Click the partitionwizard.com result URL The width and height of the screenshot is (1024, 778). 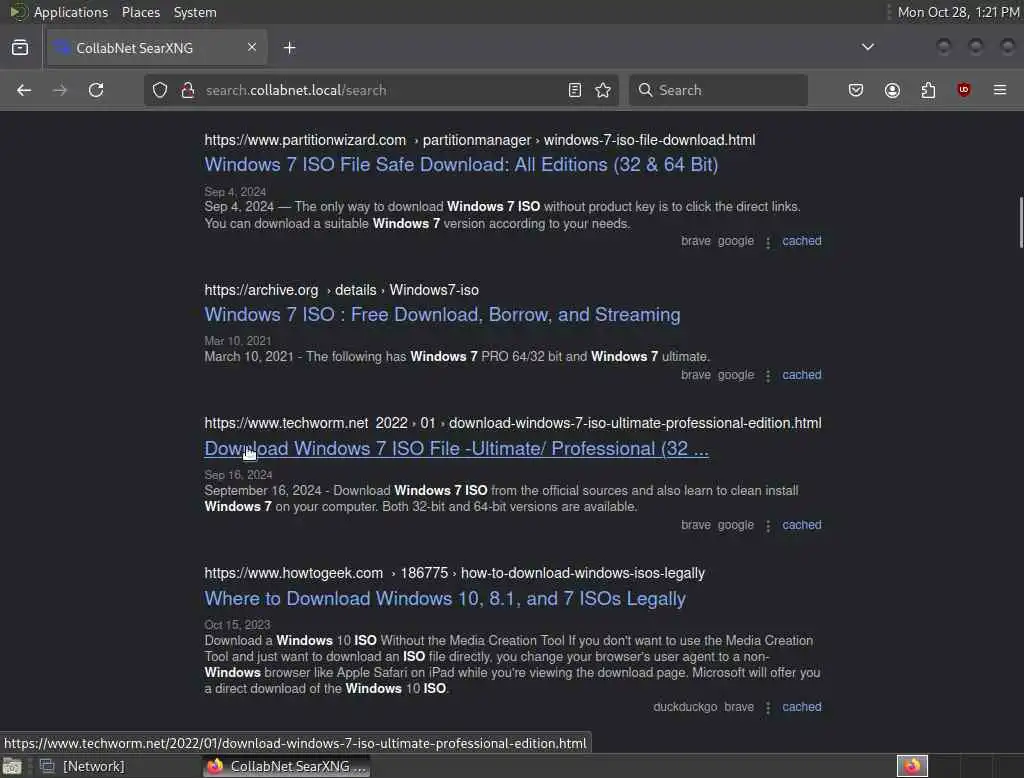click(x=479, y=140)
